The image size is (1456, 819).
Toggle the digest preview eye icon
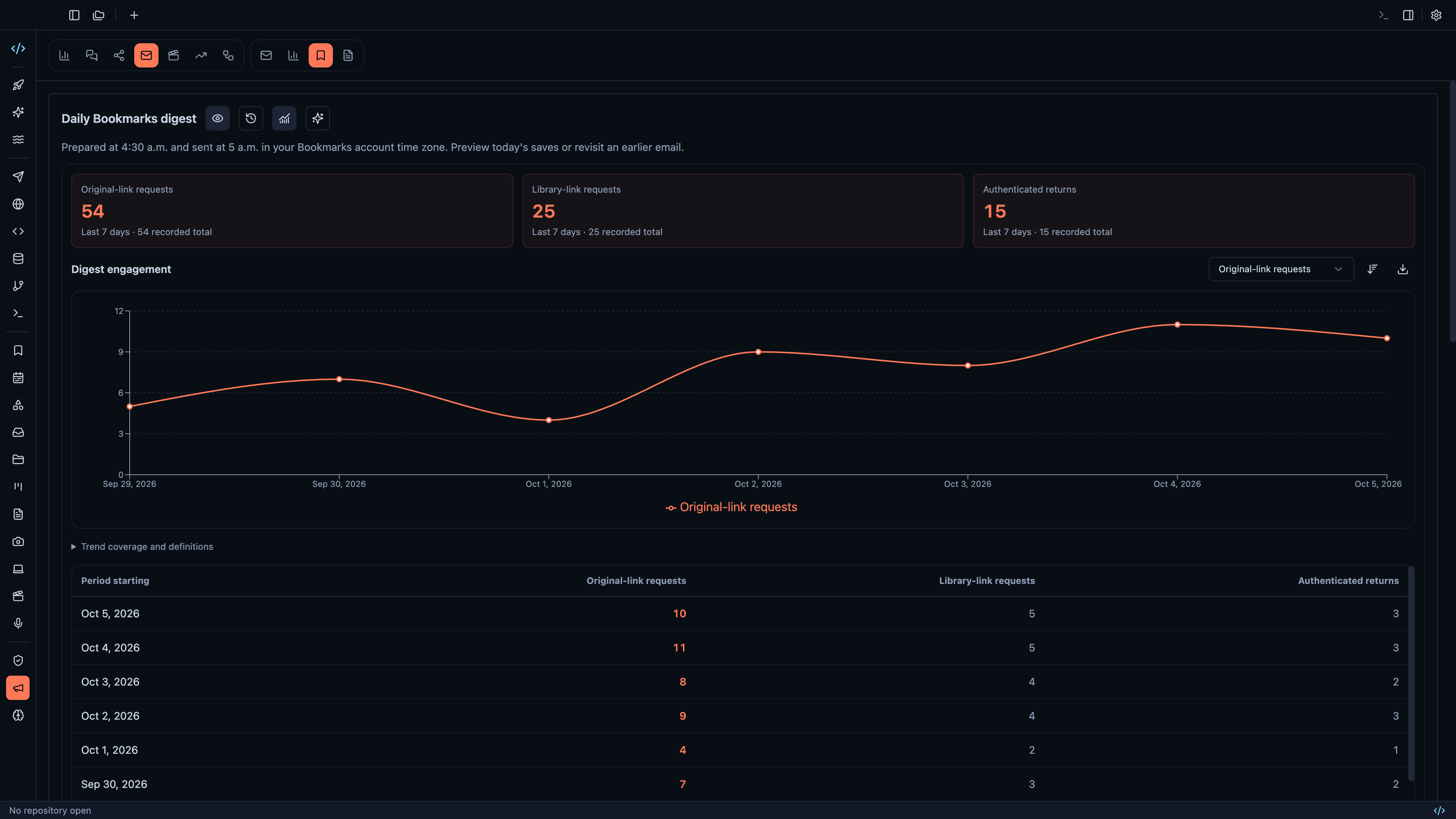pos(218,119)
